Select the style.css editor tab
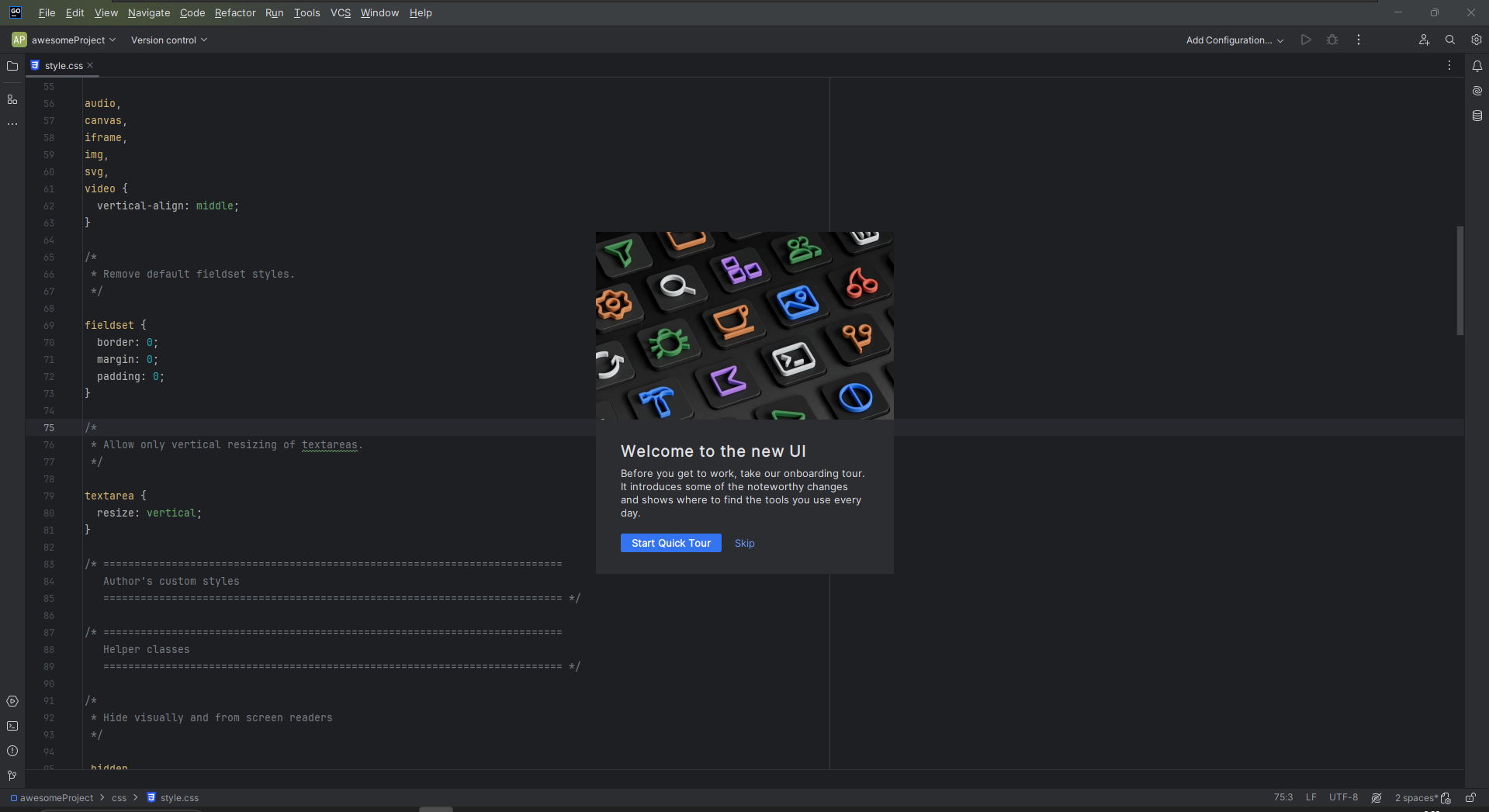 click(62, 66)
